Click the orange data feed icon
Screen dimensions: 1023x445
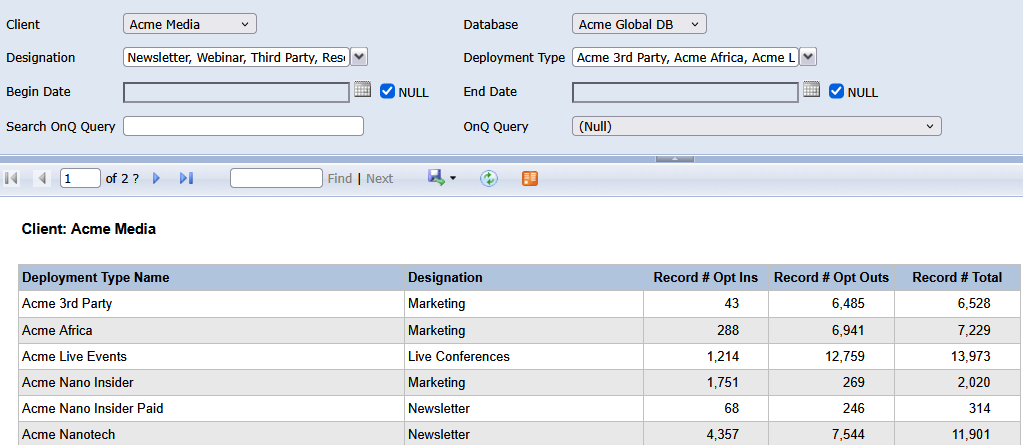[x=530, y=178]
